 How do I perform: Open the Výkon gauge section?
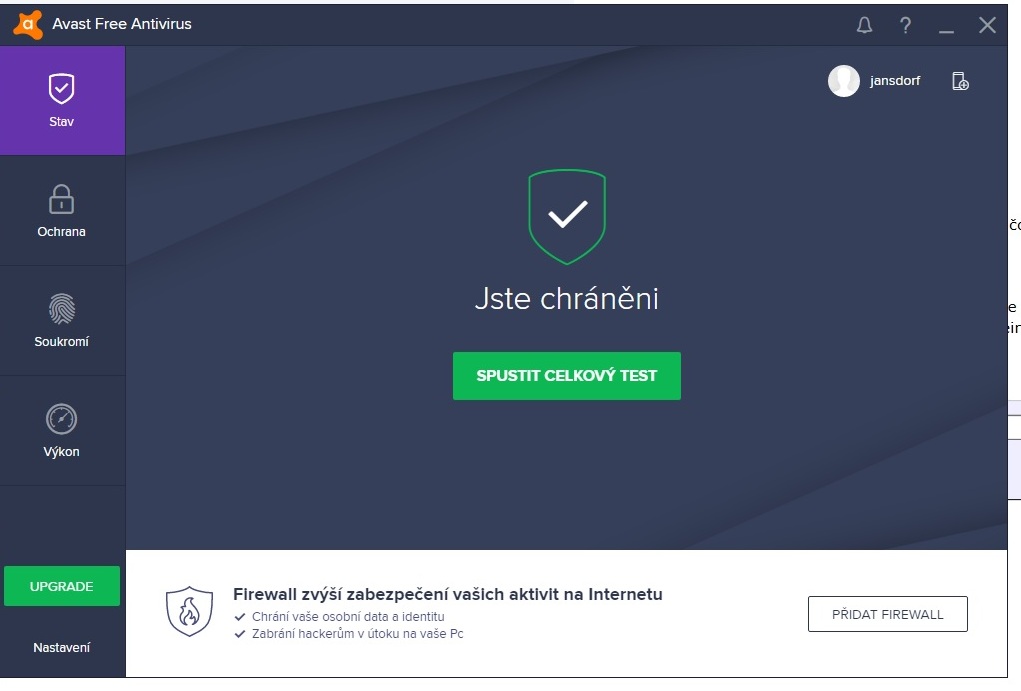click(x=62, y=430)
